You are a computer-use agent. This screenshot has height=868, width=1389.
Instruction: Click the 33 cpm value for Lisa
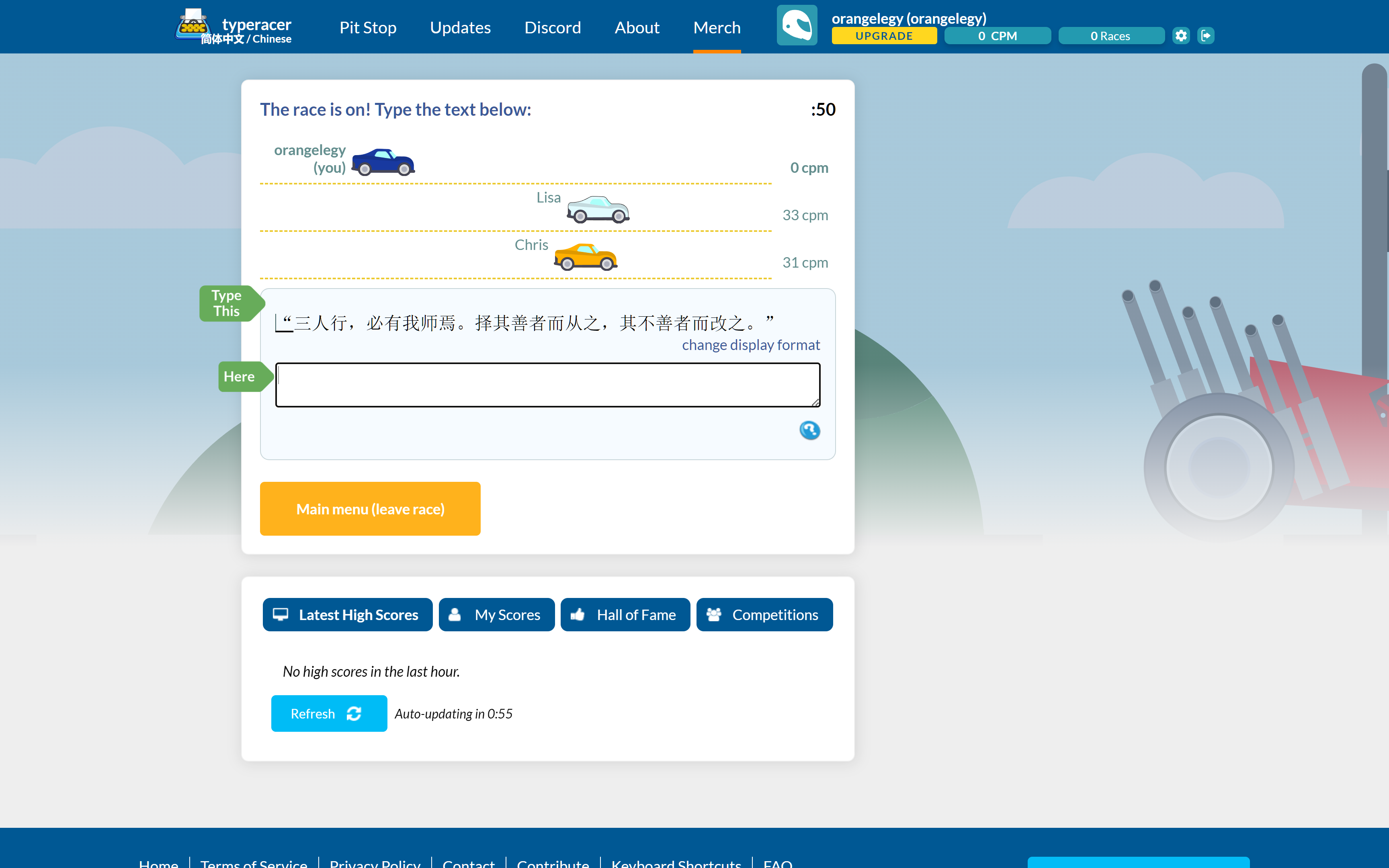pos(805,215)
